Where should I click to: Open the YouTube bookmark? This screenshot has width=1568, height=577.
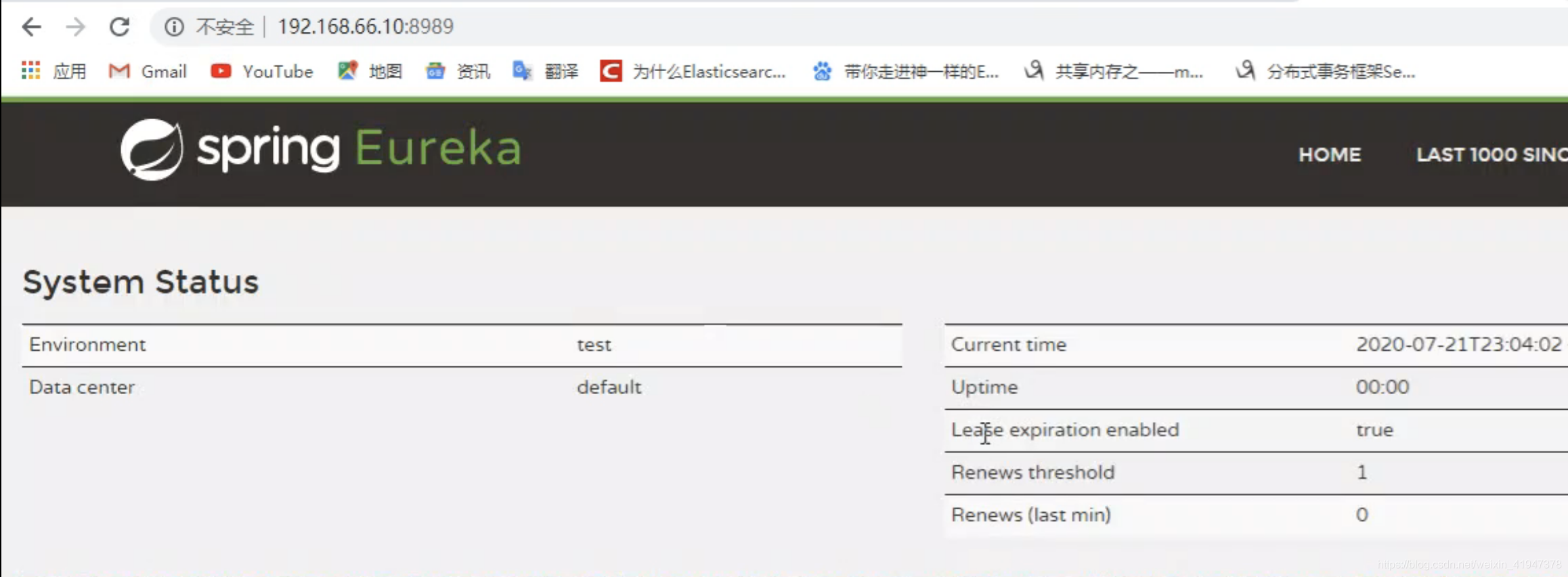[278, 71]
